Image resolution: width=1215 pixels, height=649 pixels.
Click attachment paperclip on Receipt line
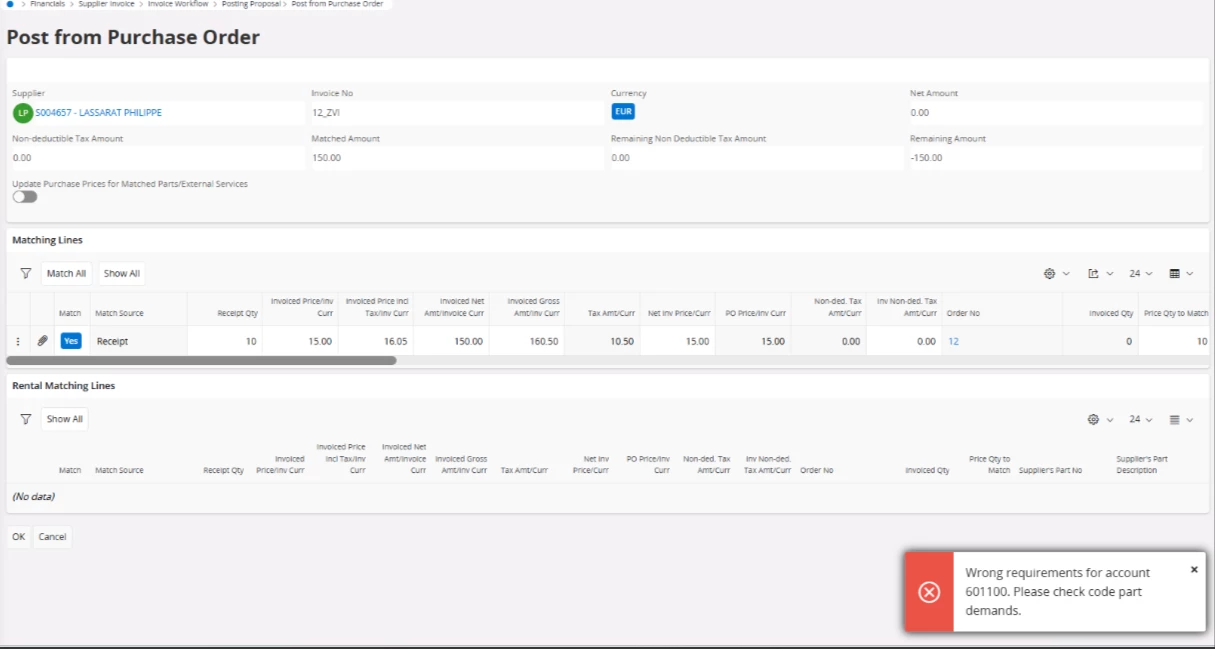43,341
